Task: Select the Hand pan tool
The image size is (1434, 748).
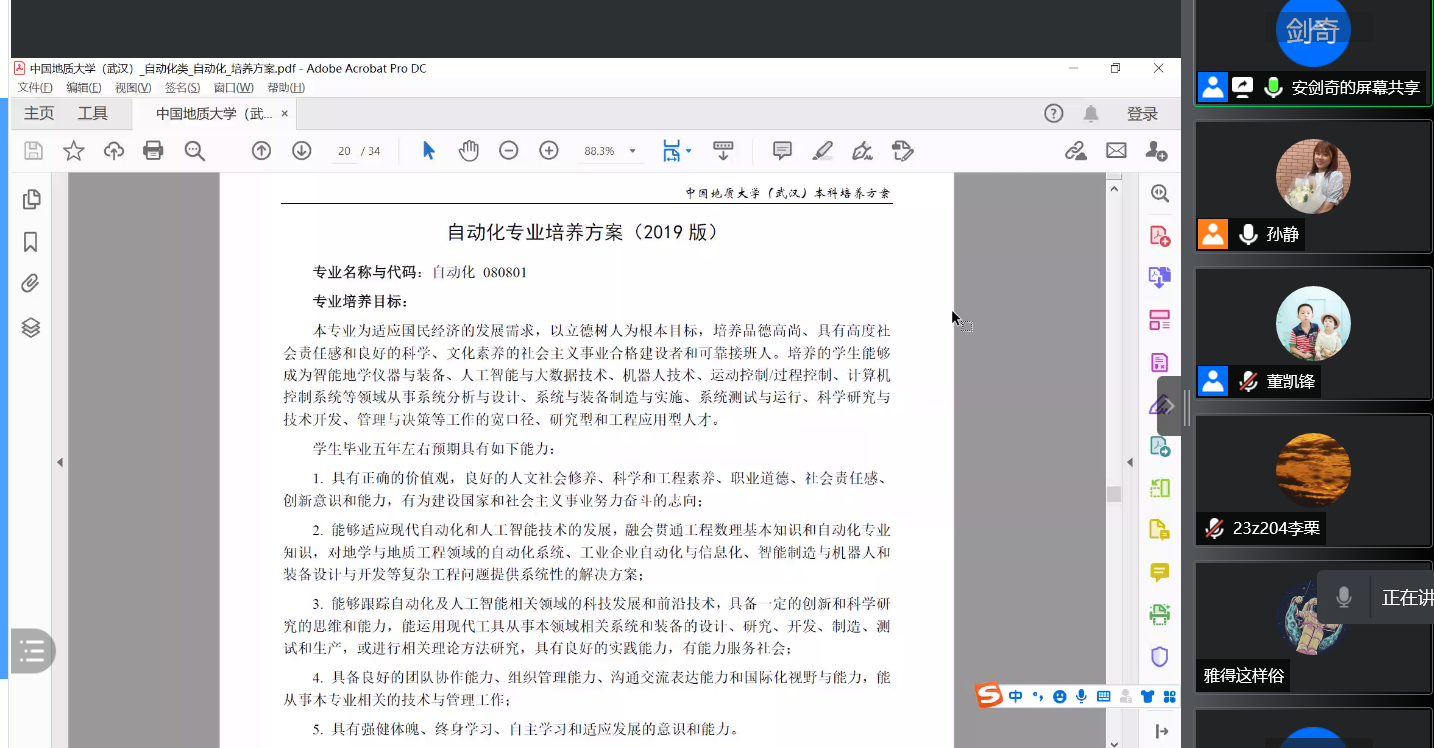Action: point(469,151)
